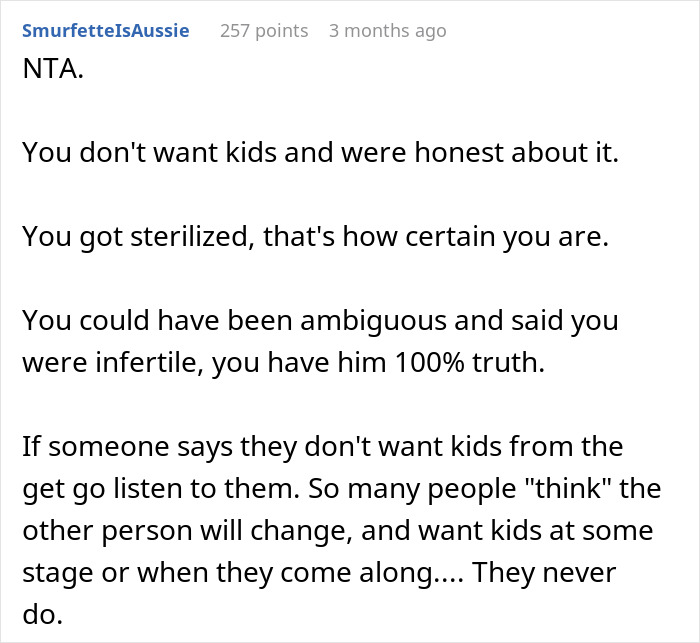Click the 257 points score label
The height and width of the screenshot is (643, 700).
point(264,31)
